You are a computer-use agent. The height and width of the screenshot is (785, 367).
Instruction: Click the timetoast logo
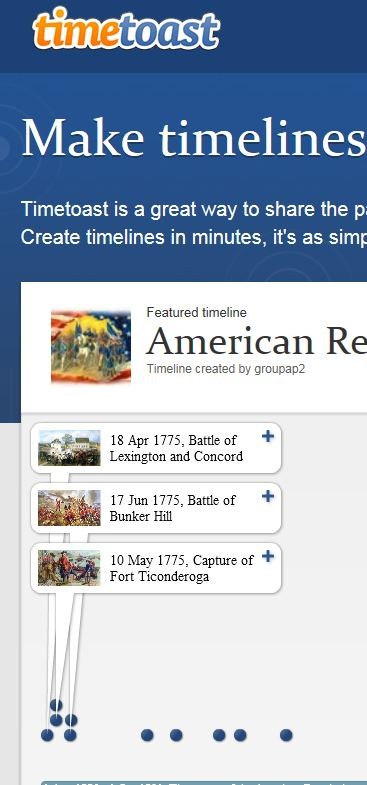[x=126, y=30]
